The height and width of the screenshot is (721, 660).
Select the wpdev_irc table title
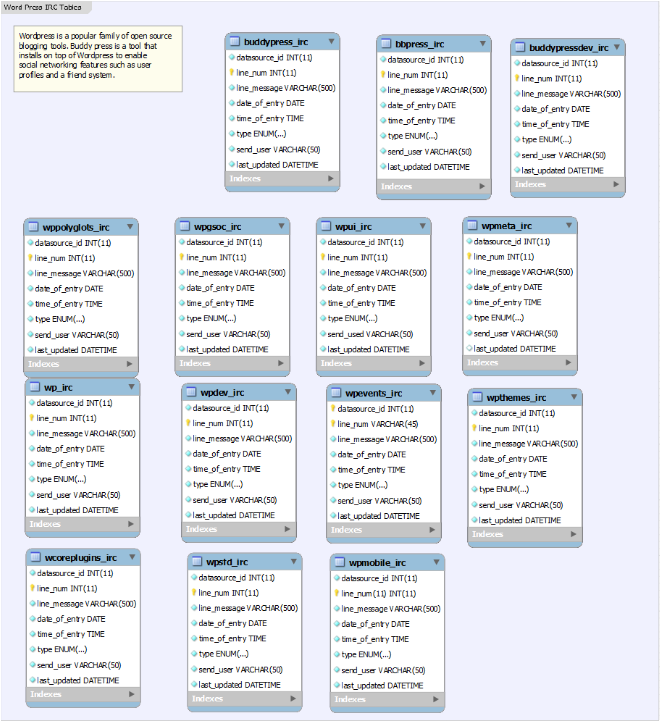tap(222, 392)
